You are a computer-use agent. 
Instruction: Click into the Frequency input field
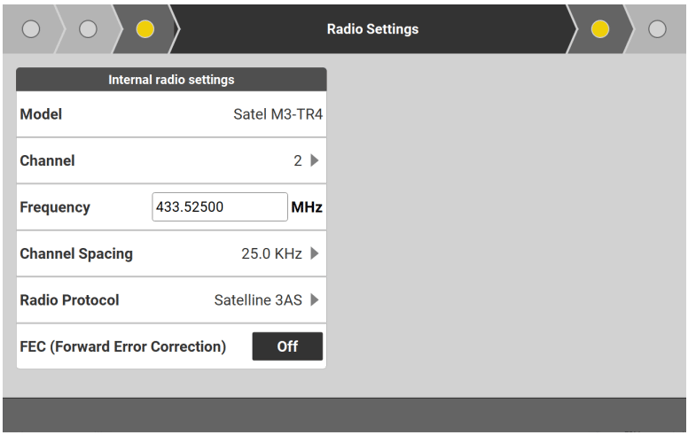pyautogui.click(x=219, y=208)
